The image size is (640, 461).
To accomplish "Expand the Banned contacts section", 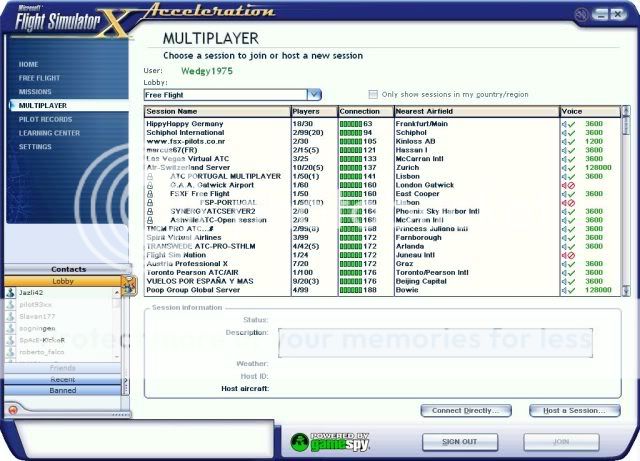I will tap(62, 391).
